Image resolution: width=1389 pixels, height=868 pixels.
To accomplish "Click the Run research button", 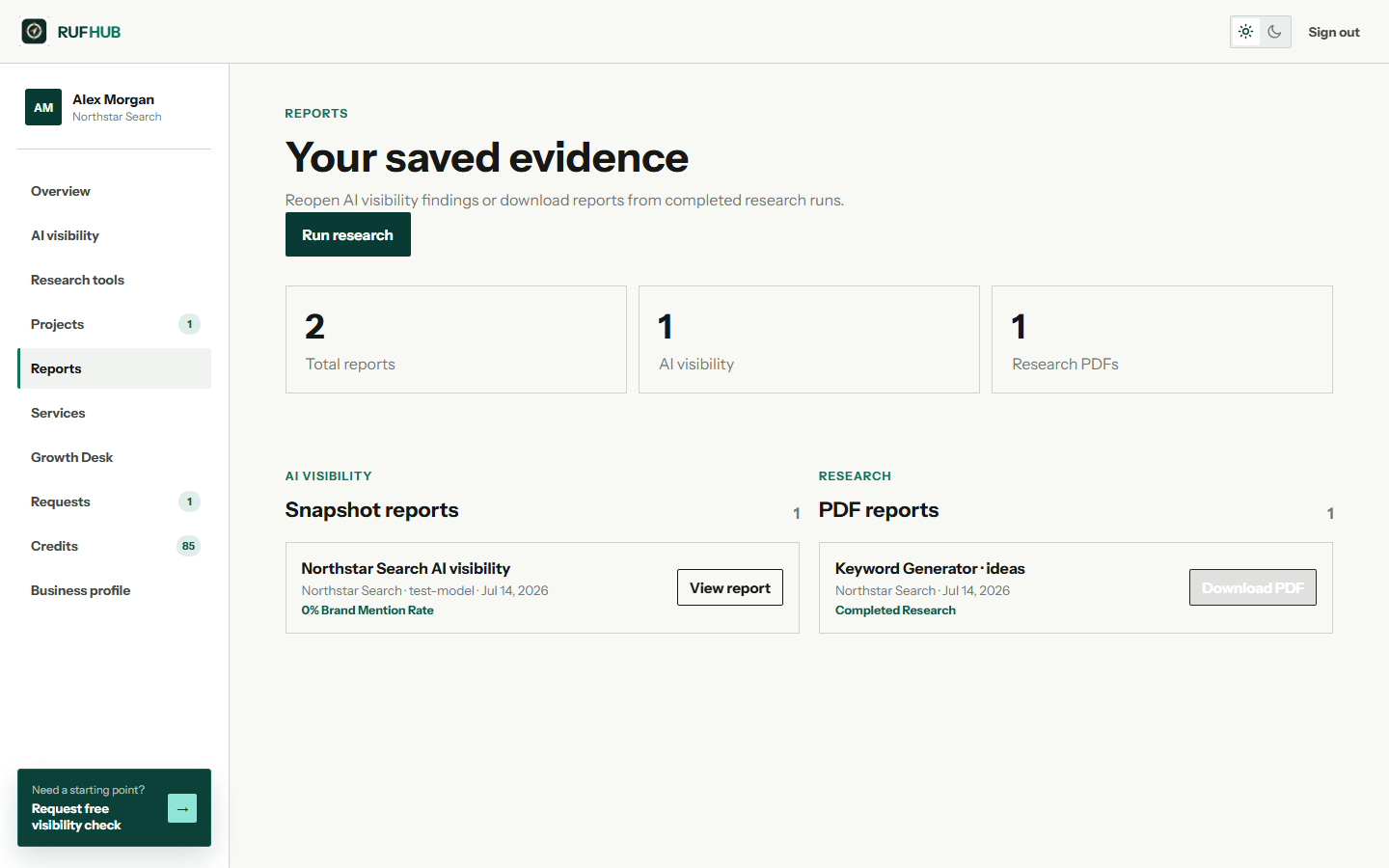I will [x=348, y=234].
